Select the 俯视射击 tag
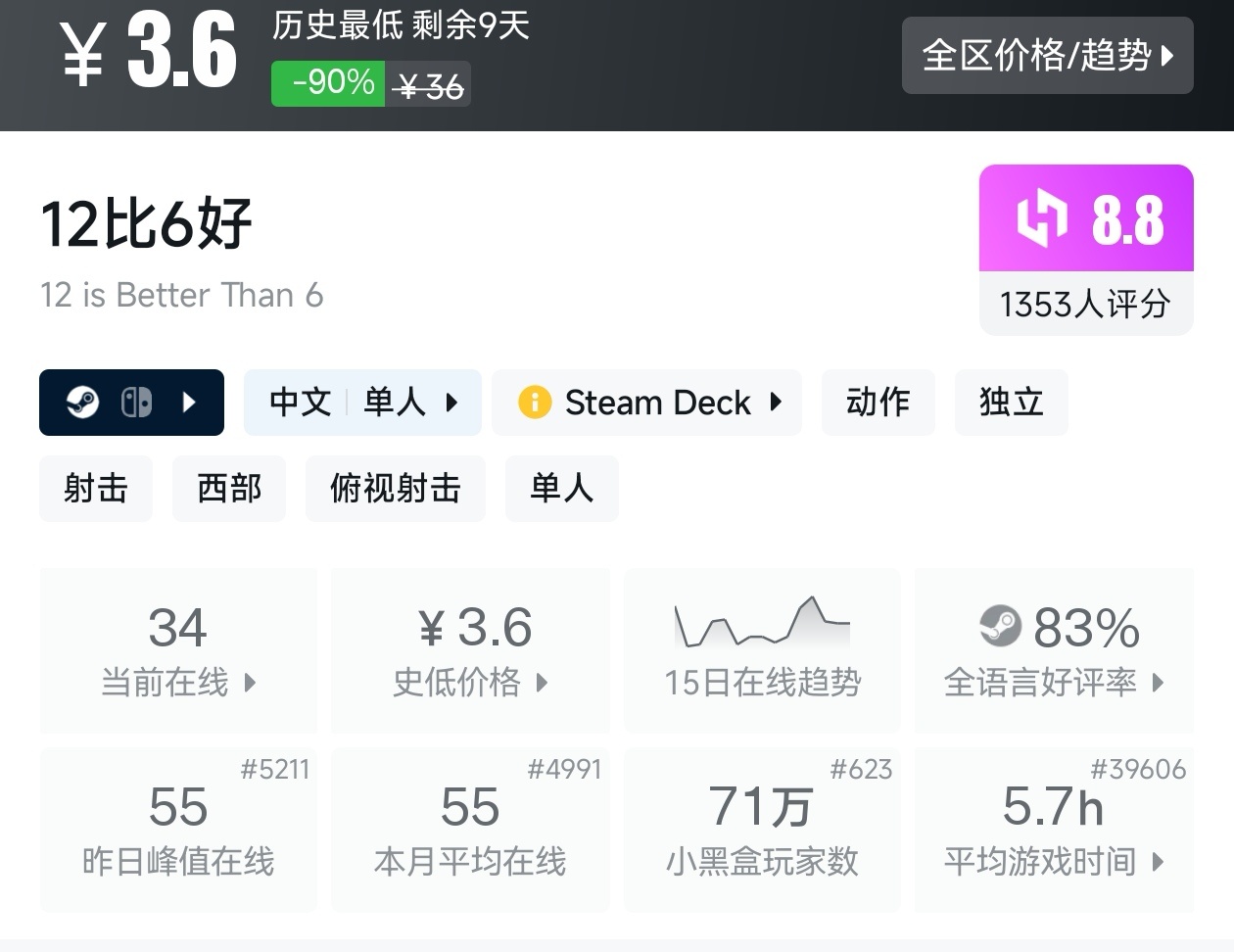This screenshot has width=1234, height=952. pos(395,489)
